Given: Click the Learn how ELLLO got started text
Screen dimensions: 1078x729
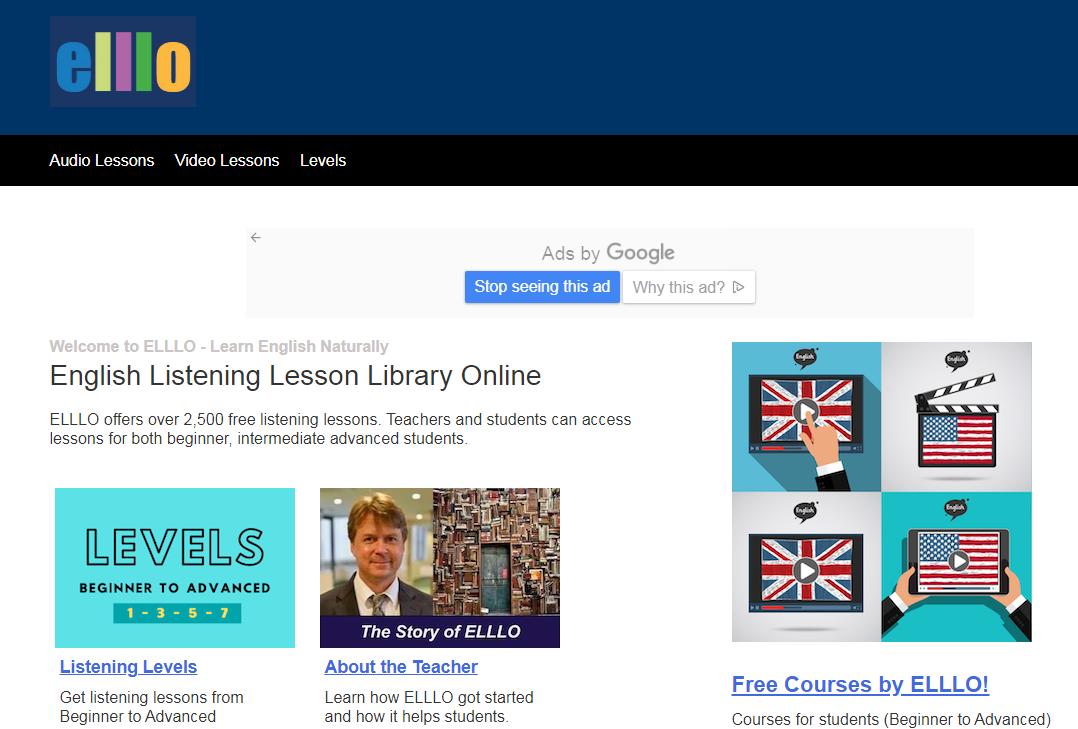Looking at the screenshot, I should pyautogui.click(x=429, y=707).
